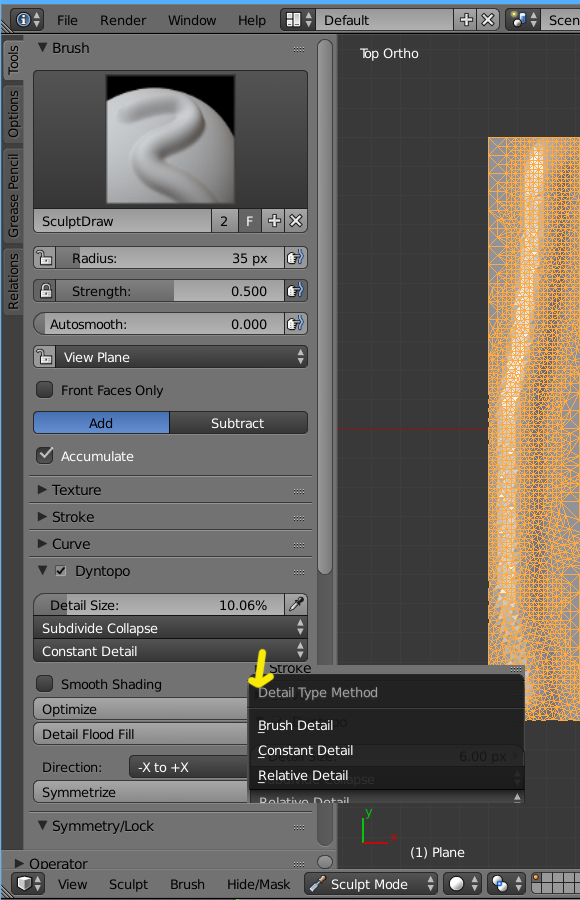Toggle Radius pressure sensitivity icon
The image size is (580, 900).
point(295,258)
